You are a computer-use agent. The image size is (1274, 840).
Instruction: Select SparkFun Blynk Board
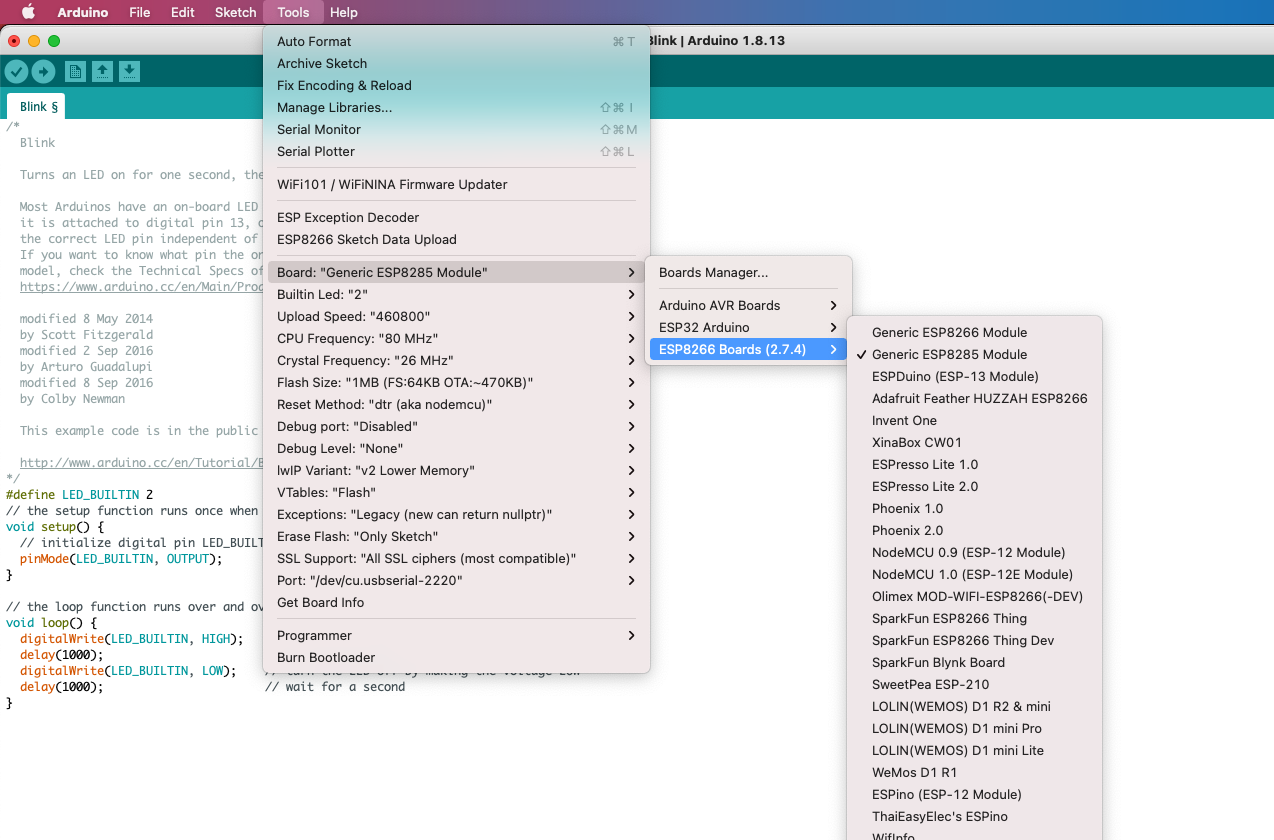click(974, 662)
